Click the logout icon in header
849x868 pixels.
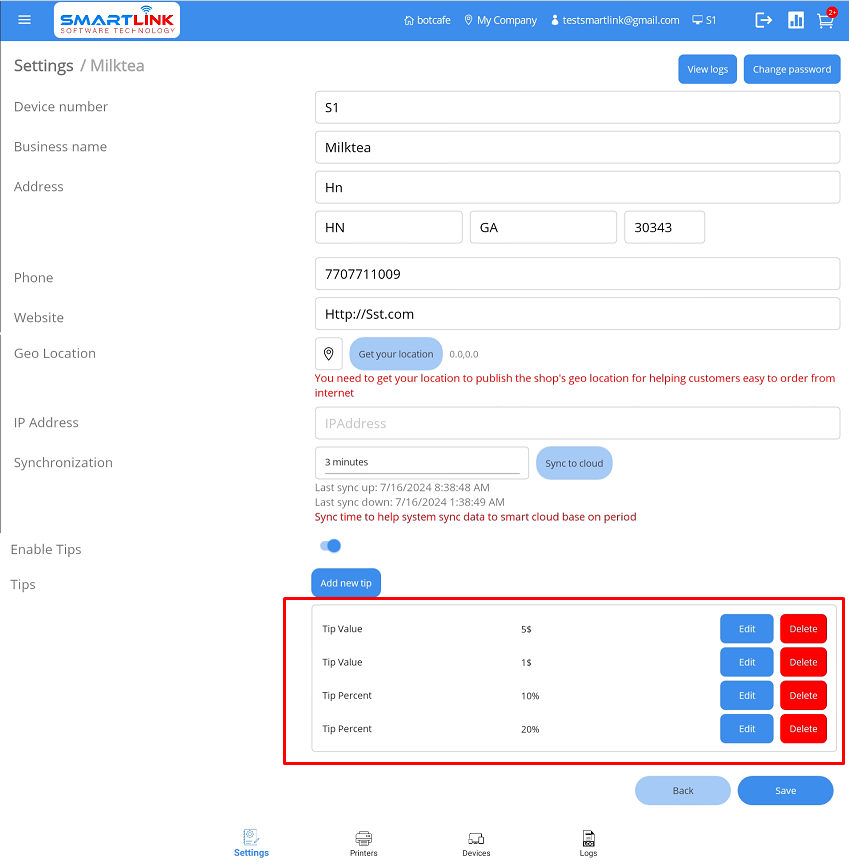pyautogui.click(x=764, y=20)
